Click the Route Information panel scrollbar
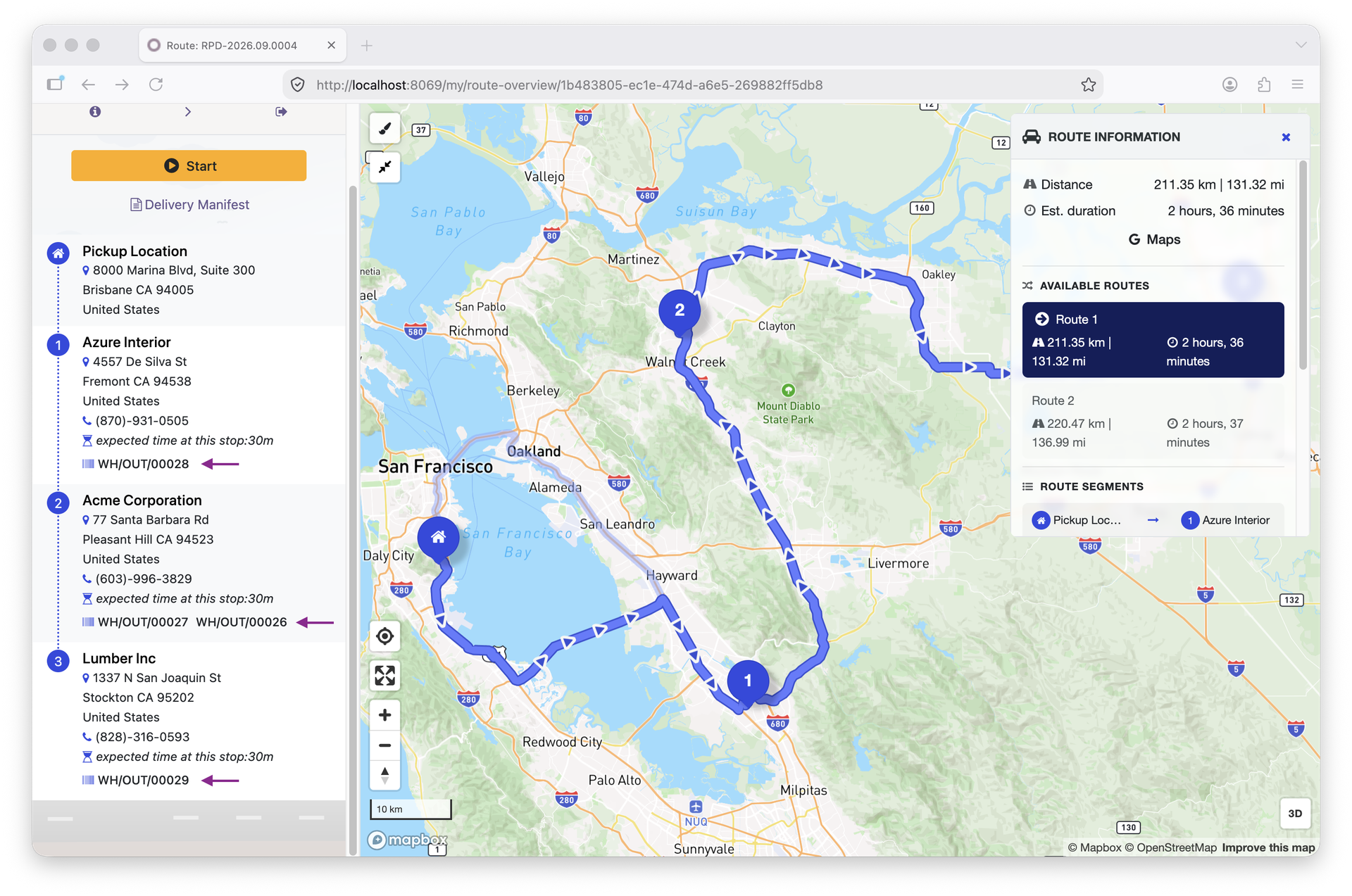Screen dimensions: 1352x896 click(x=1303, y=265)
